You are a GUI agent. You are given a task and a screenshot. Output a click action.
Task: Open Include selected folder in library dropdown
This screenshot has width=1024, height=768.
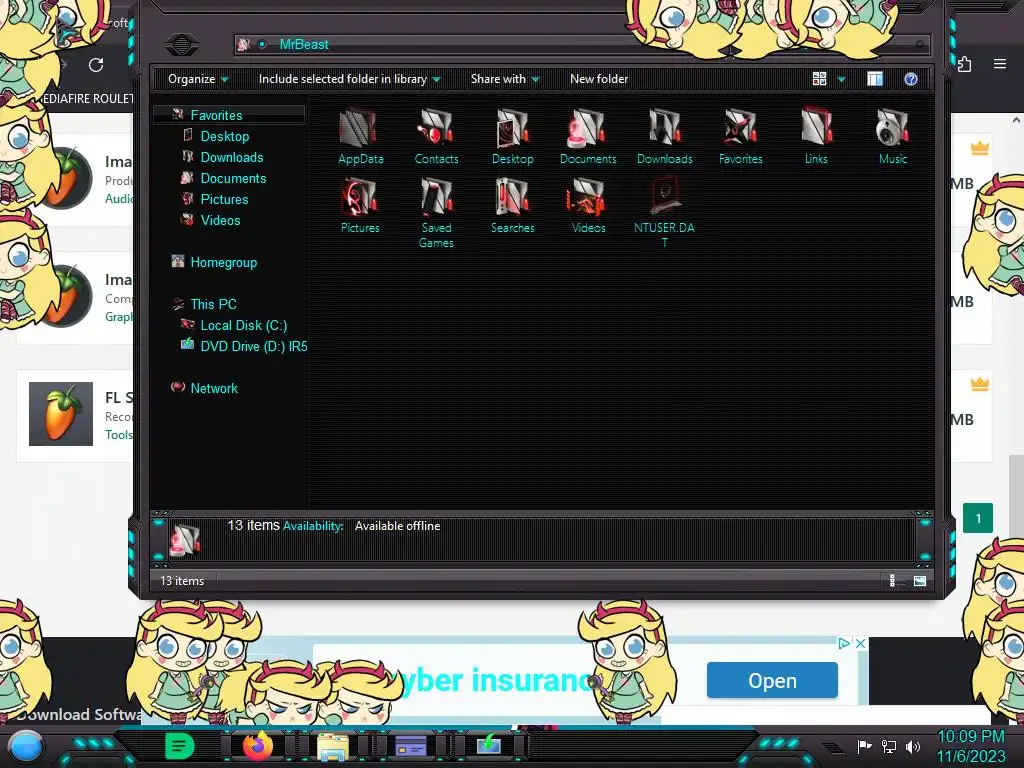tap(349, 79)
